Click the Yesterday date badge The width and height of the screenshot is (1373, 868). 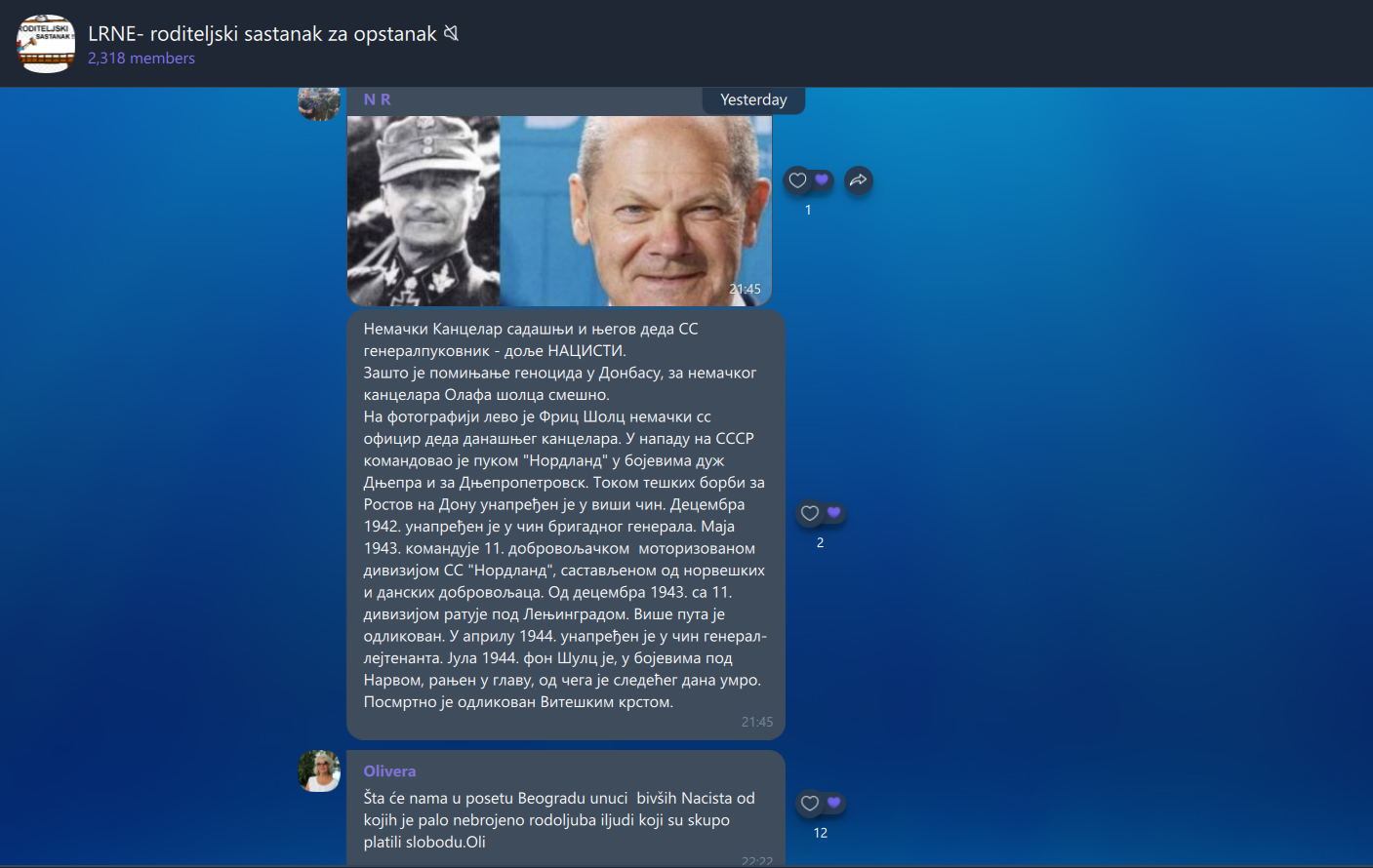coord(753,99)
